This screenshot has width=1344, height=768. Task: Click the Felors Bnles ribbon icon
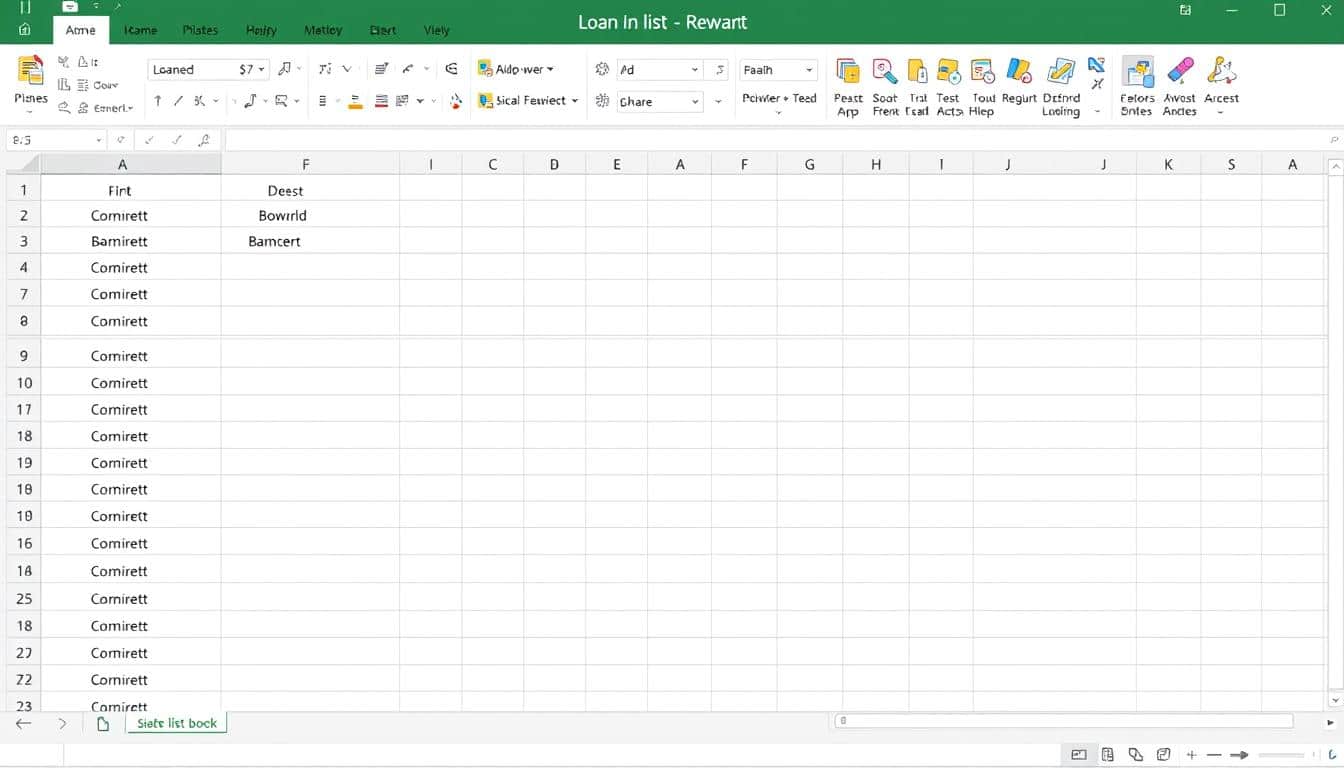pyautogui.click(x=1137, y=71)
